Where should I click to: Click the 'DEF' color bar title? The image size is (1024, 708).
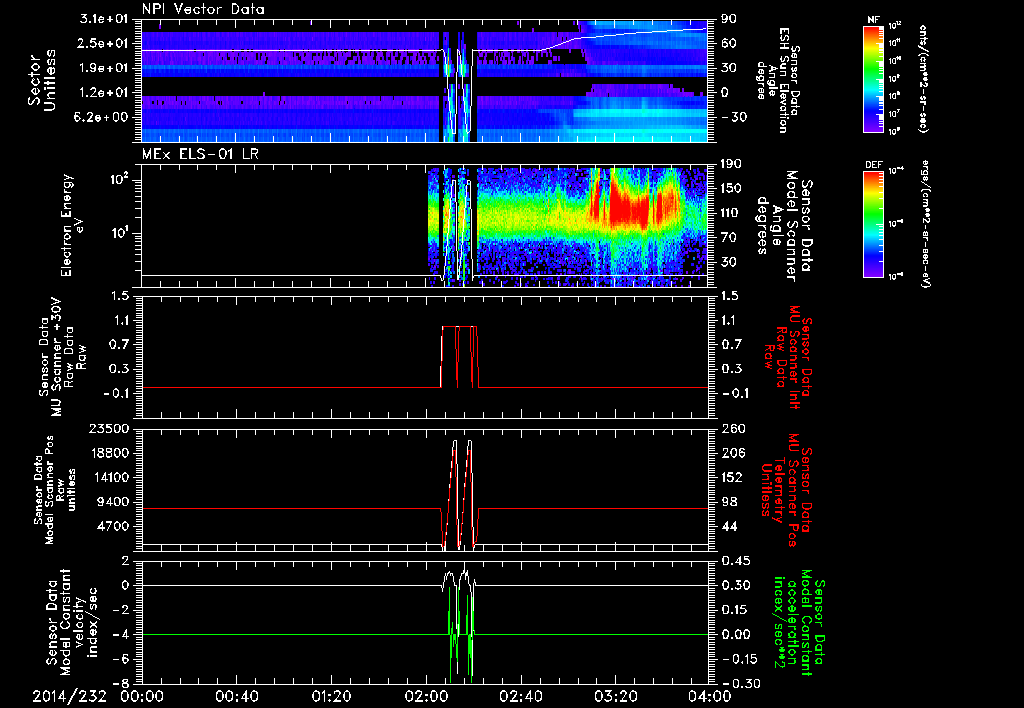tap(873, 165)
